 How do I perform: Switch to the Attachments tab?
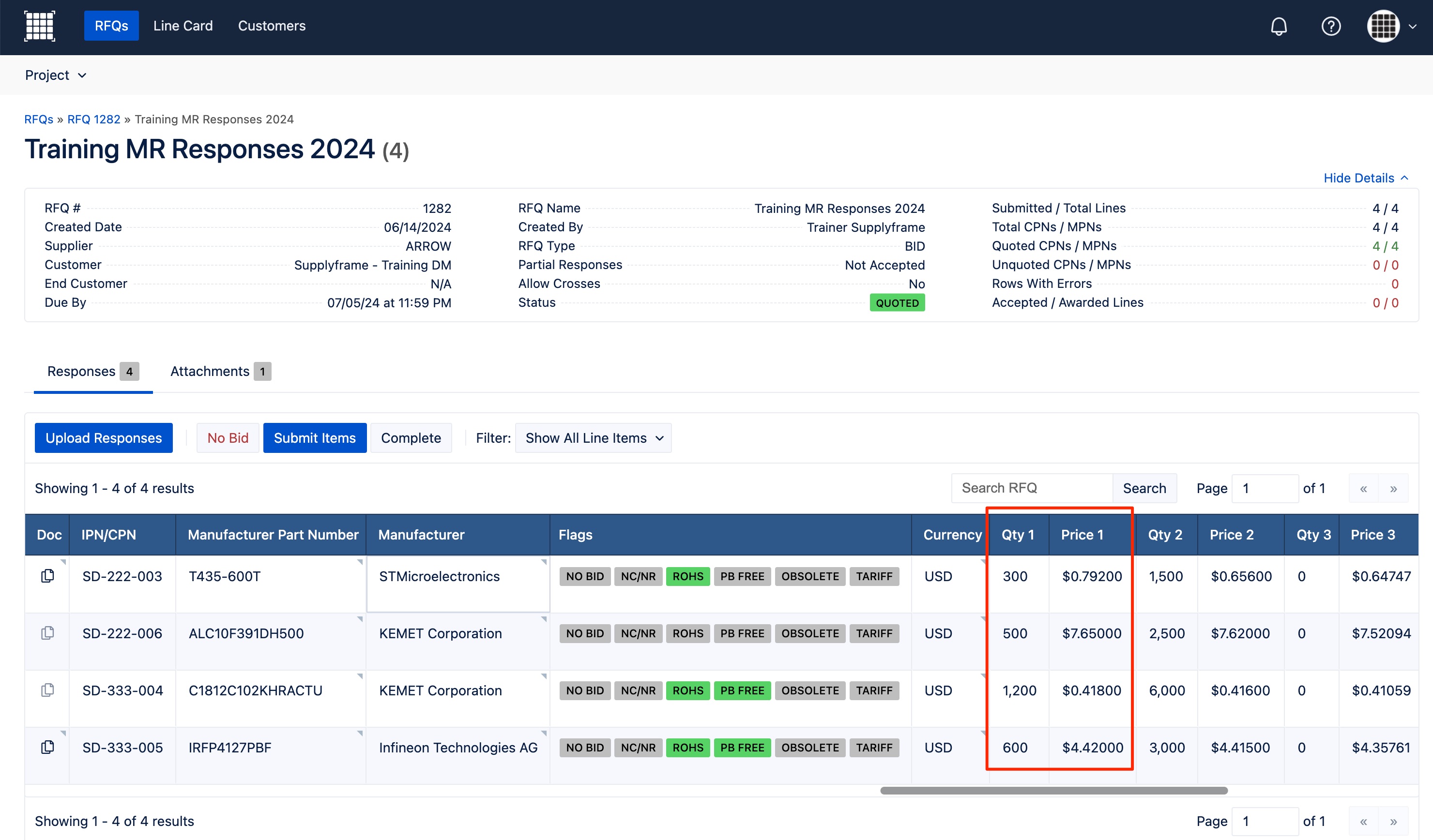point(211,371)
